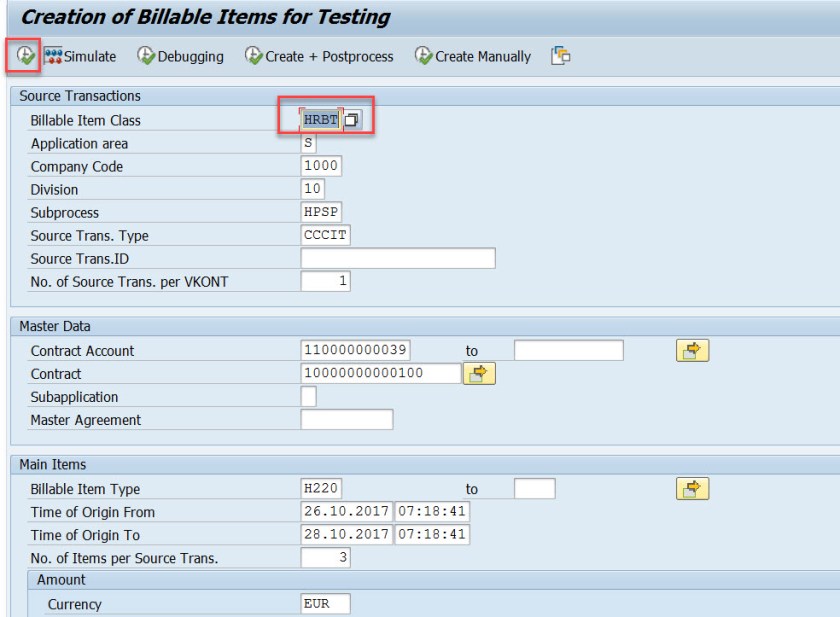Click Time of Origin From date field
The height and width of the screenshot is (617, 840).
click(x=347, y=511)
